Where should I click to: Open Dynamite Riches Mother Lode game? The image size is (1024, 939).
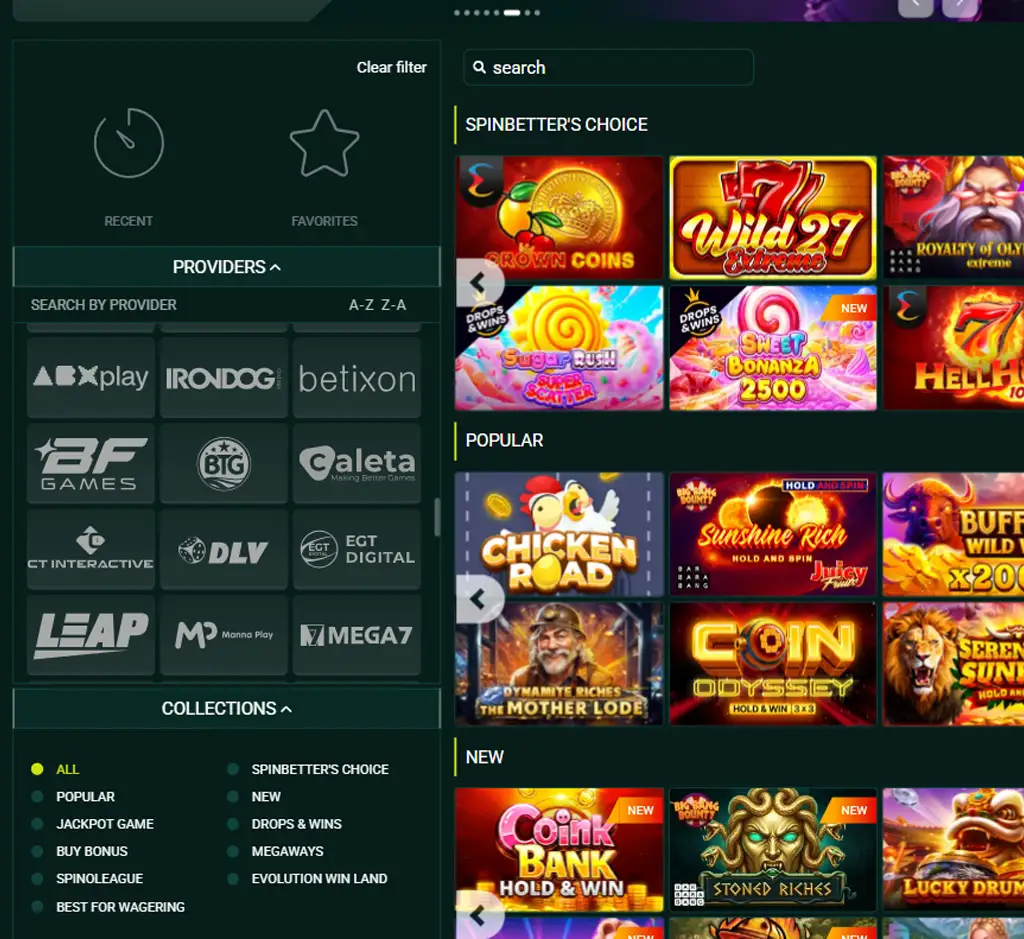pyautogui.click(x=559, y=664)
